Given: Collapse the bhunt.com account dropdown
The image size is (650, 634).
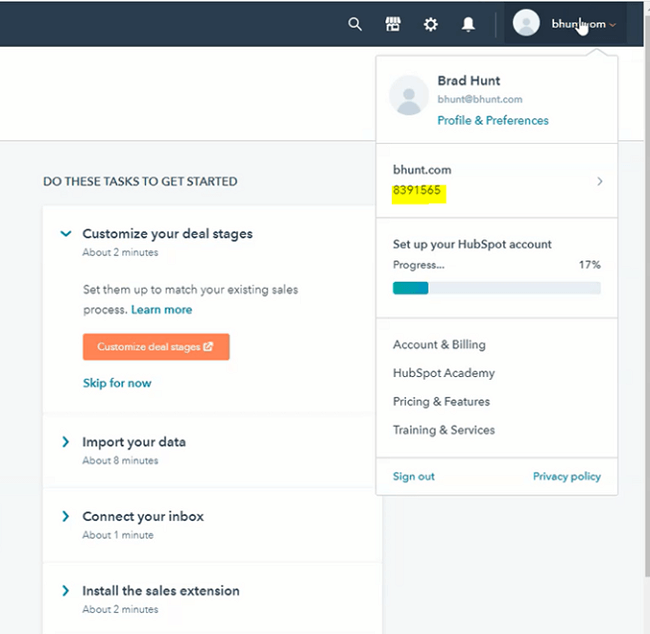Looking at the screenshot, I should pos(612,25).
